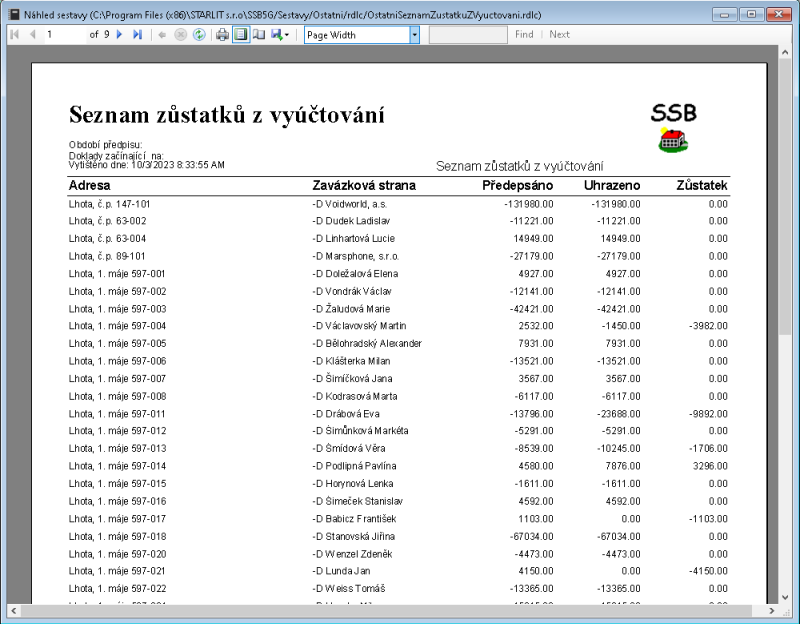800x624 pixels.
Task: Stop the report rendering
Action: [182, 34]
